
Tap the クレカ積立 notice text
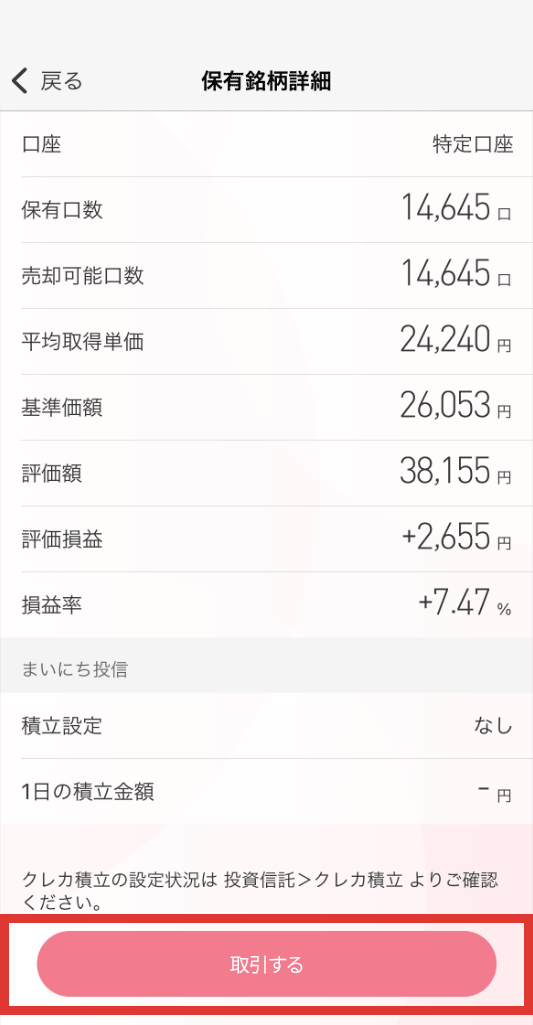pyautogui.click(x=260, y=890)
